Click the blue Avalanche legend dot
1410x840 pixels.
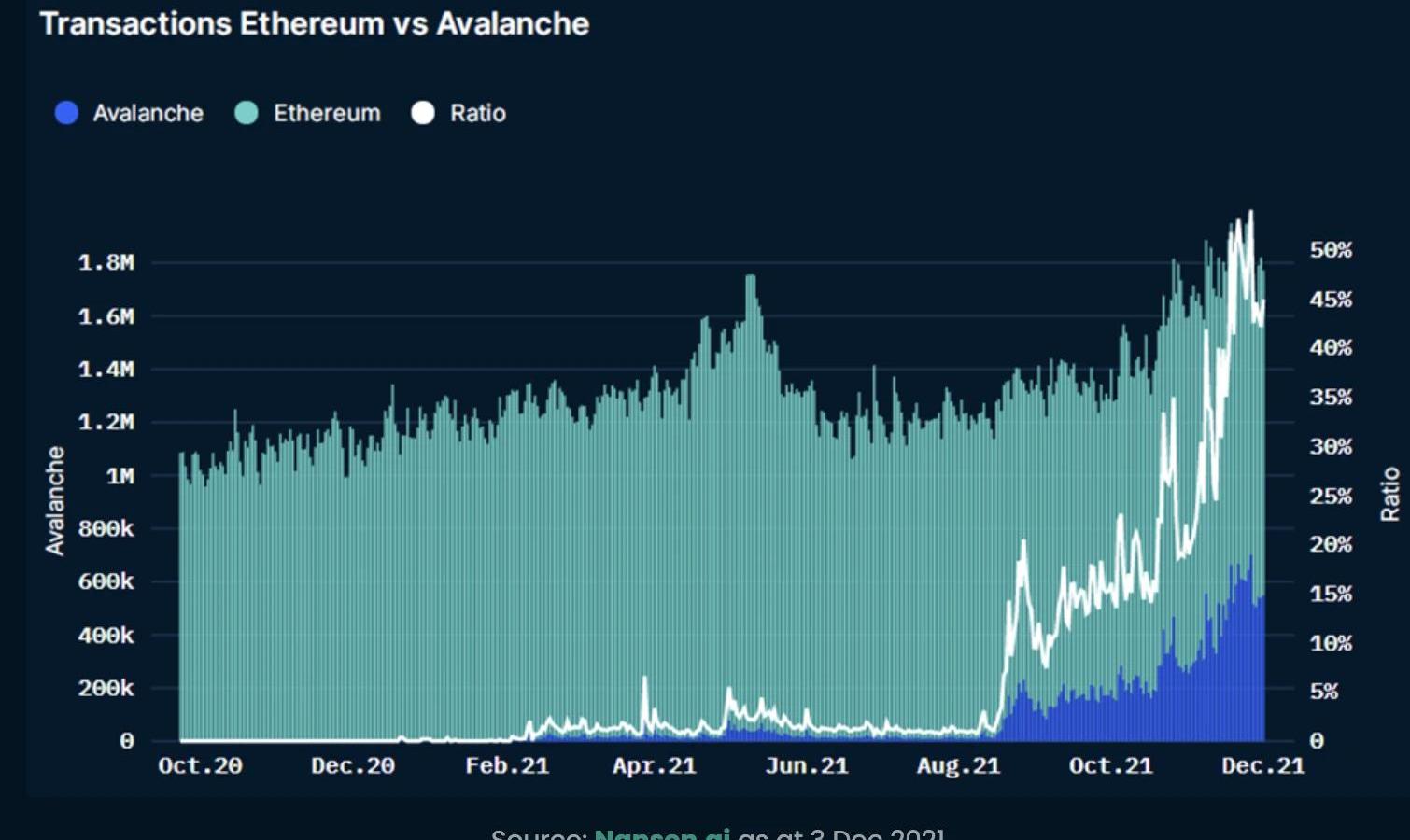(66, 113)
